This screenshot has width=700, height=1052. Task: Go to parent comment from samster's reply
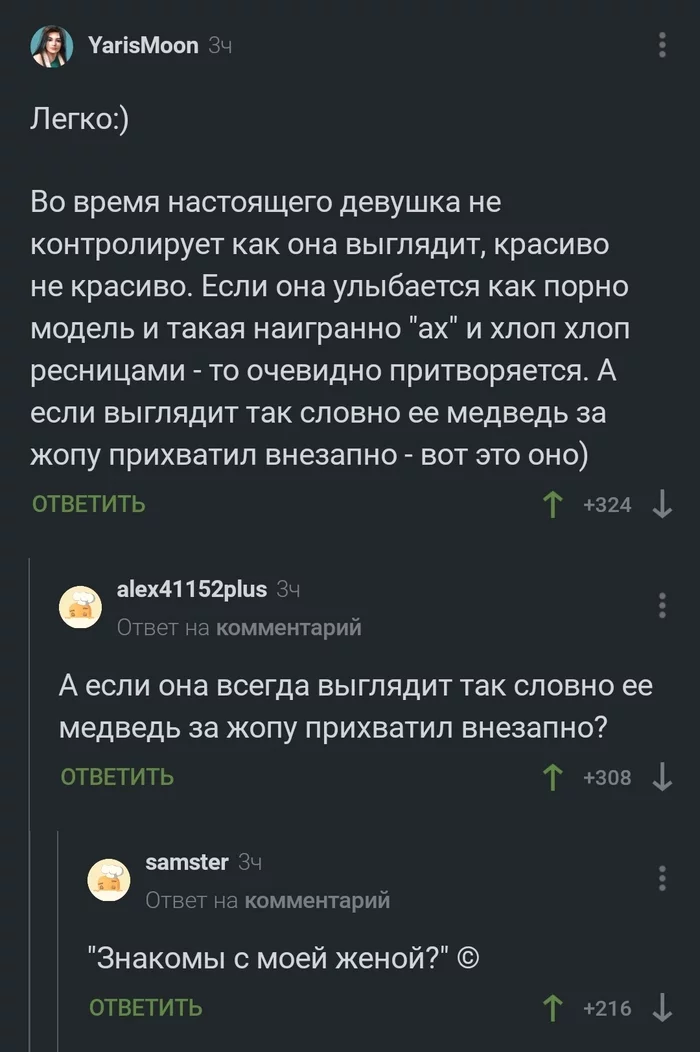click(x=317, y=900)
